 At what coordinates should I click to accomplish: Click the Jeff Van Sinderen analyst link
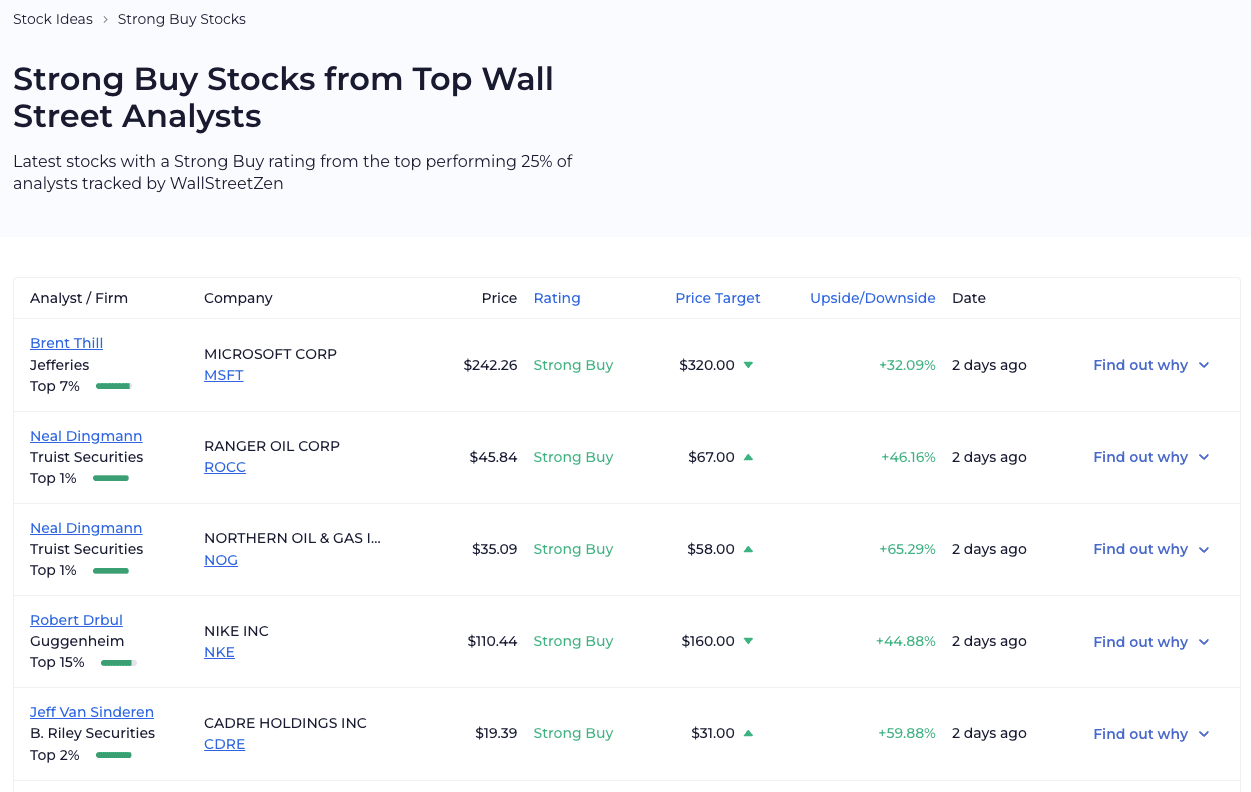92,711
